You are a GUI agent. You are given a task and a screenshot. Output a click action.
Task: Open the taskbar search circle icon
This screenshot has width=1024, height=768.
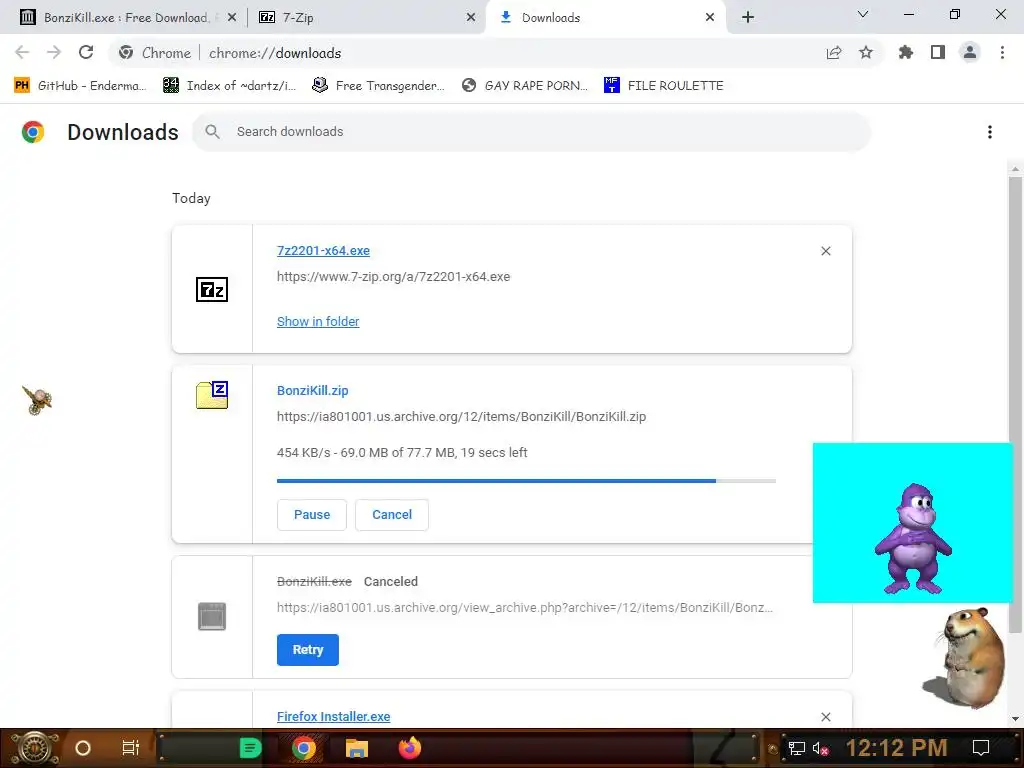click(83, 748)
